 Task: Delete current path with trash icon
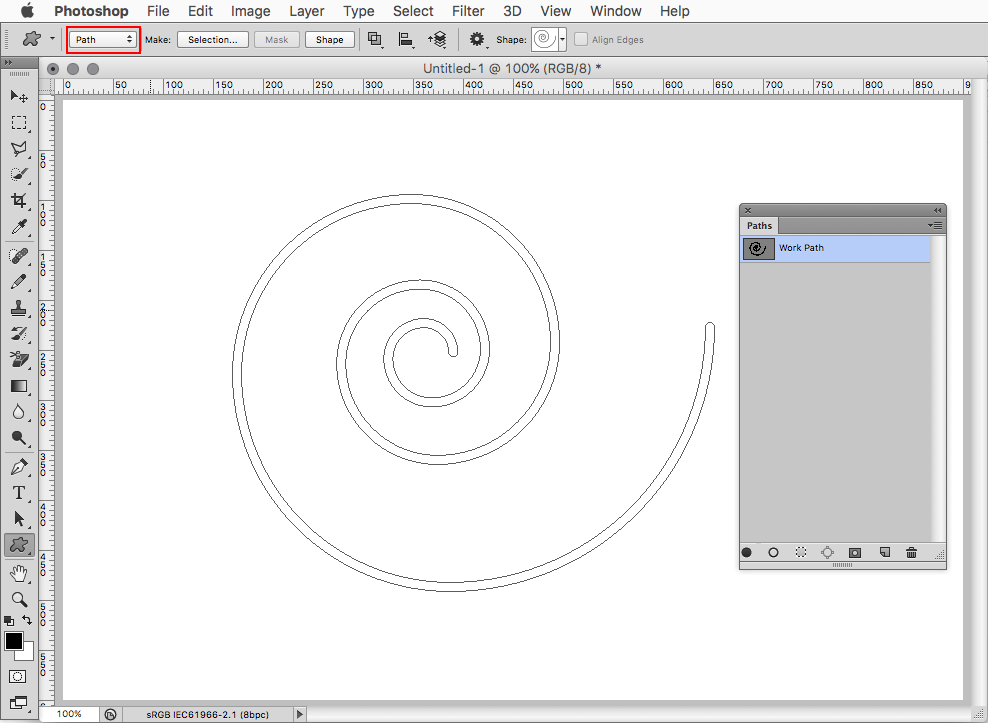click(x=911, y=553)
